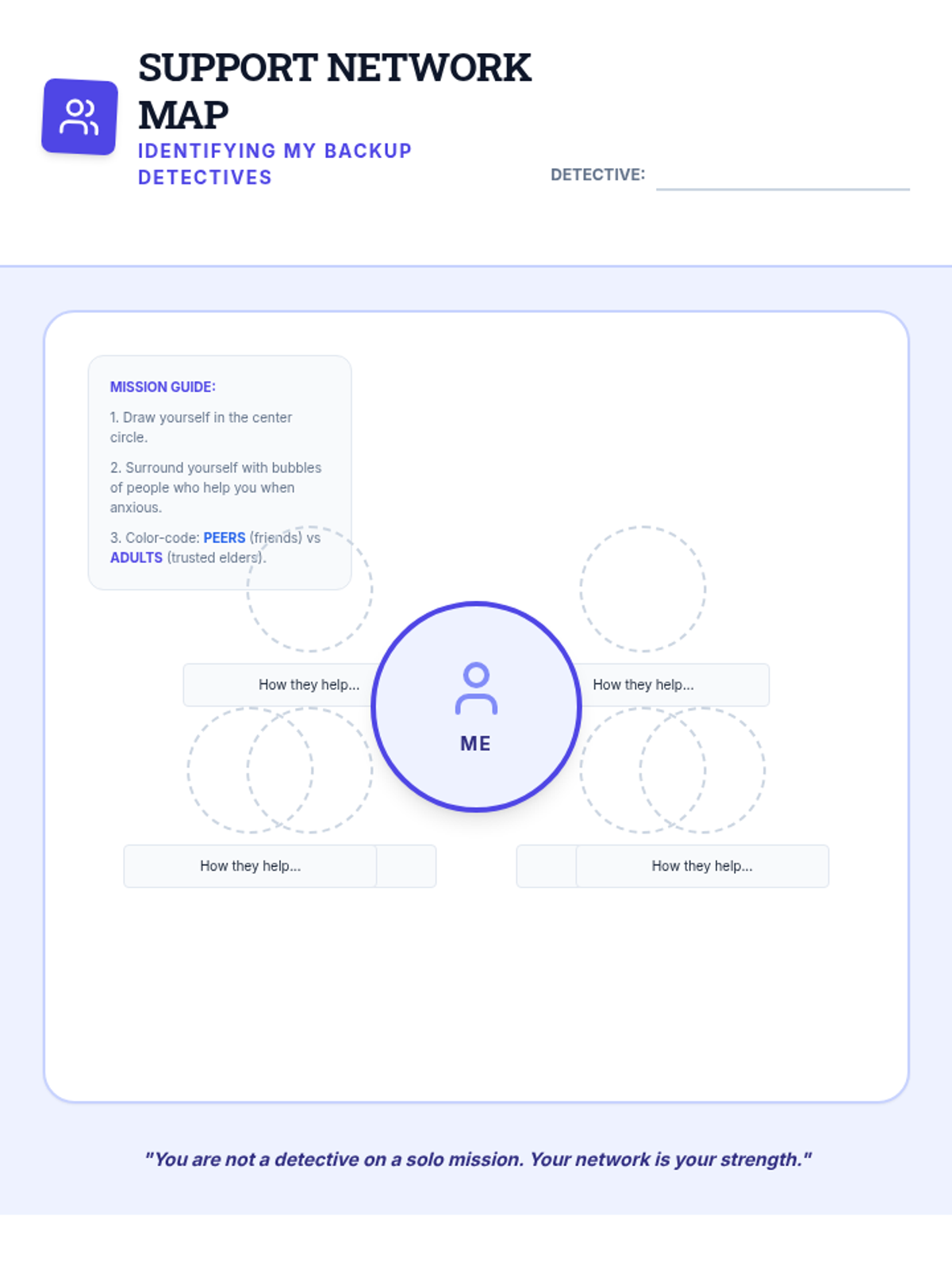Select the "SUPPORT NETWORK MAP" title
This screenshot has height=1270, width=952.
tap(334, 90)
